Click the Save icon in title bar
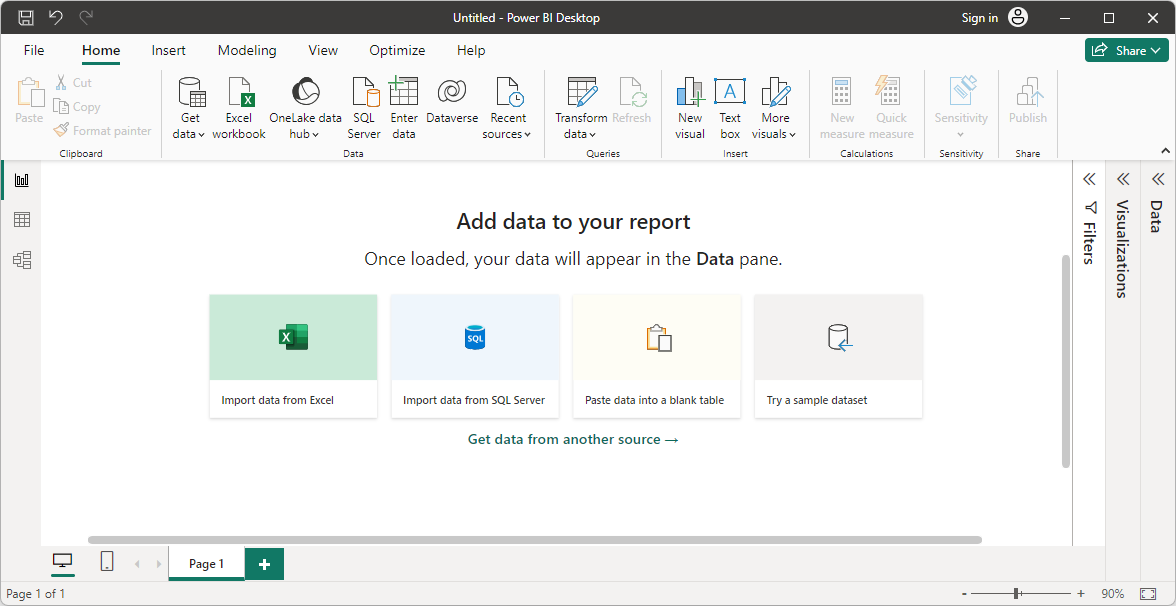 pyautogui.click(x=26, y=17)
